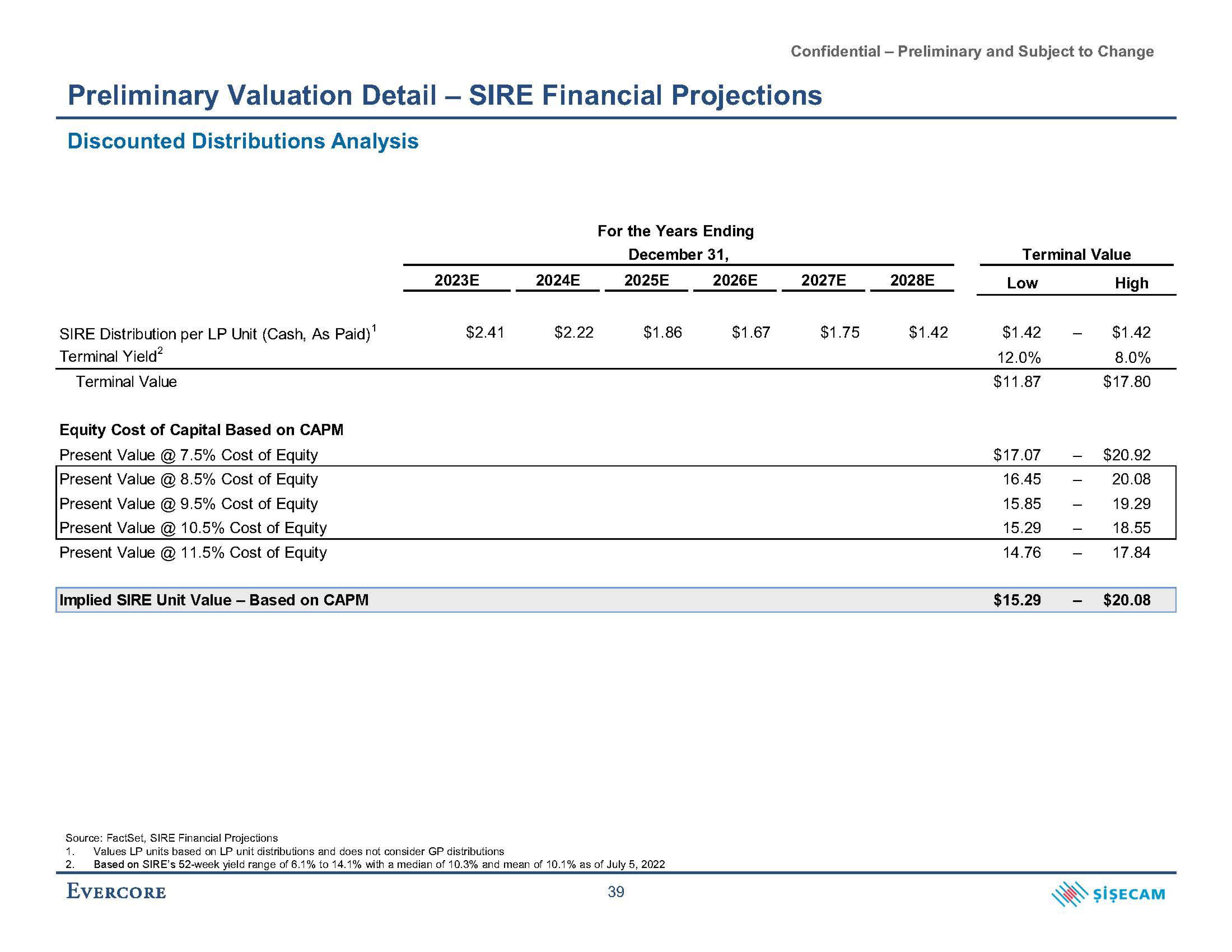The width and height of the screenshot is (1232, 952).
Task: Select the 16.45 low present value
Action: (1022, 479)
